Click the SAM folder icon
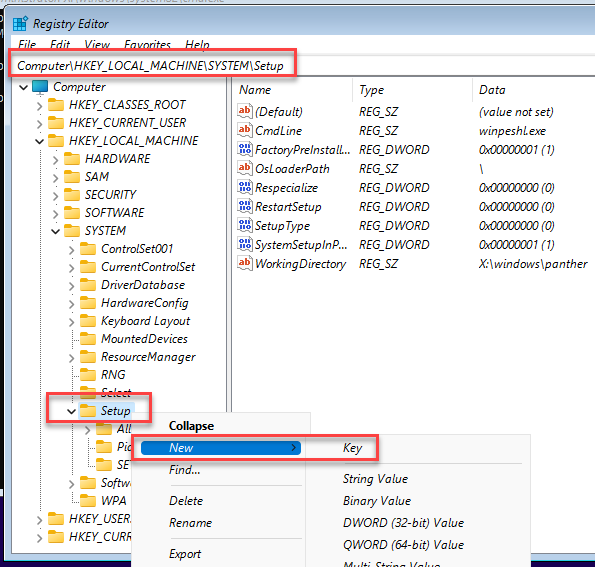Image resolution: width=595 pixels, height=567 pixels. pyautogui.click(x=72, y=177)
